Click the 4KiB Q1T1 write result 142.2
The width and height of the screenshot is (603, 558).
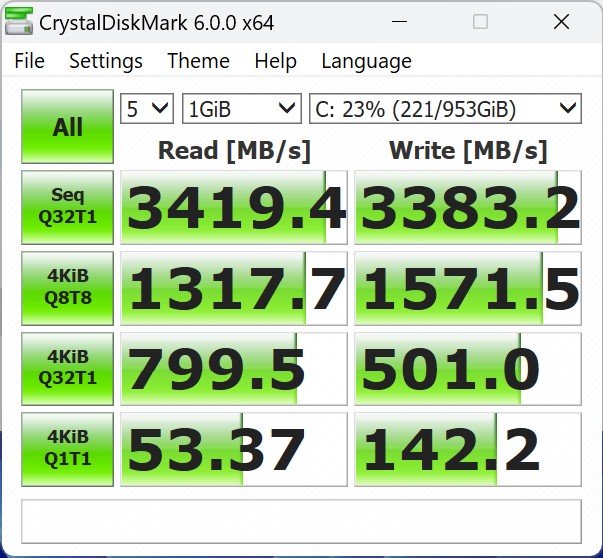pos(468,449)
